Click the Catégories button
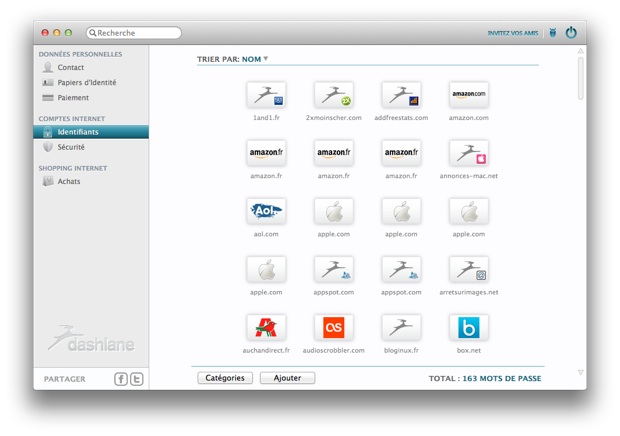This screenshot has height=436, width=620. pos(225,378)
